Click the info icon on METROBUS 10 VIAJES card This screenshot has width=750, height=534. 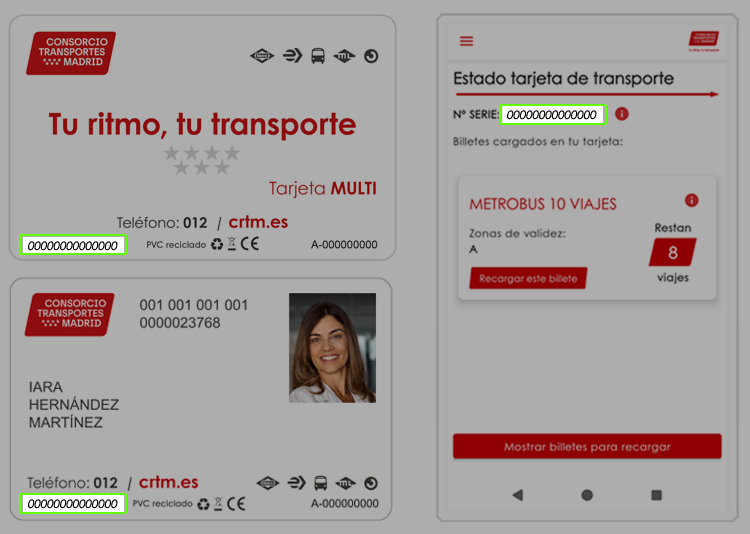pyautogui.click(x=691, y=200)
